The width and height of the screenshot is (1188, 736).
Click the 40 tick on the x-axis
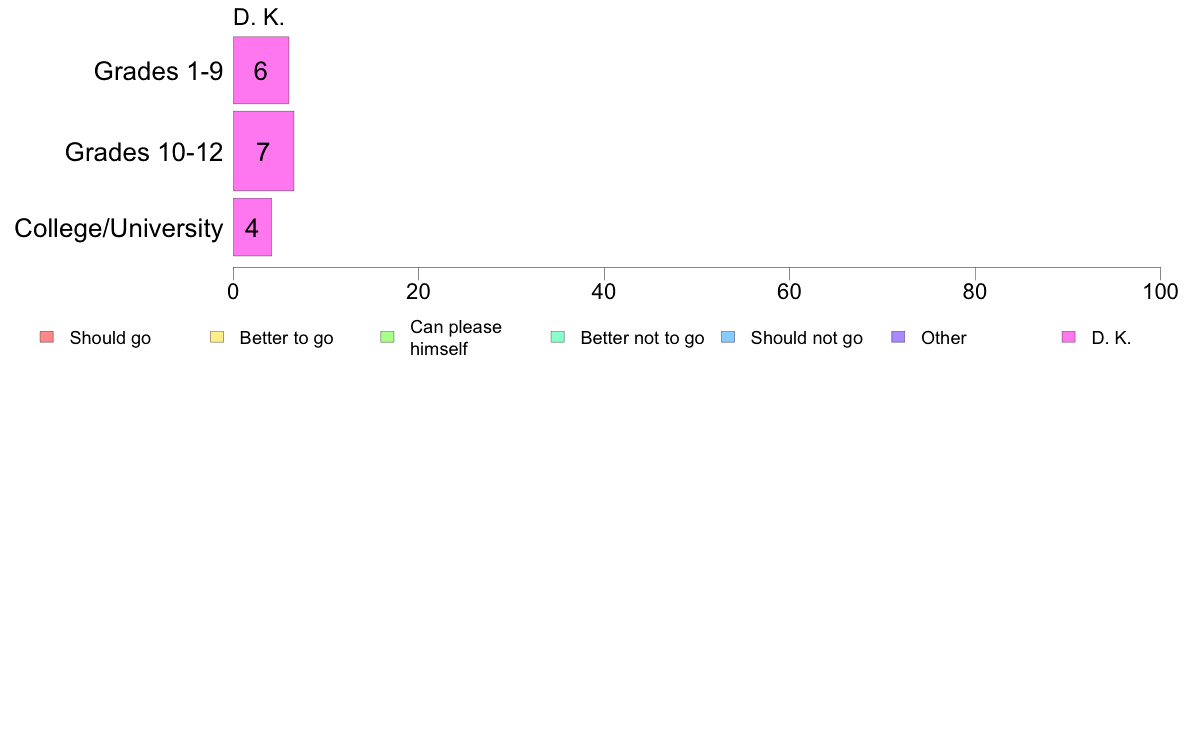point(604,292)
